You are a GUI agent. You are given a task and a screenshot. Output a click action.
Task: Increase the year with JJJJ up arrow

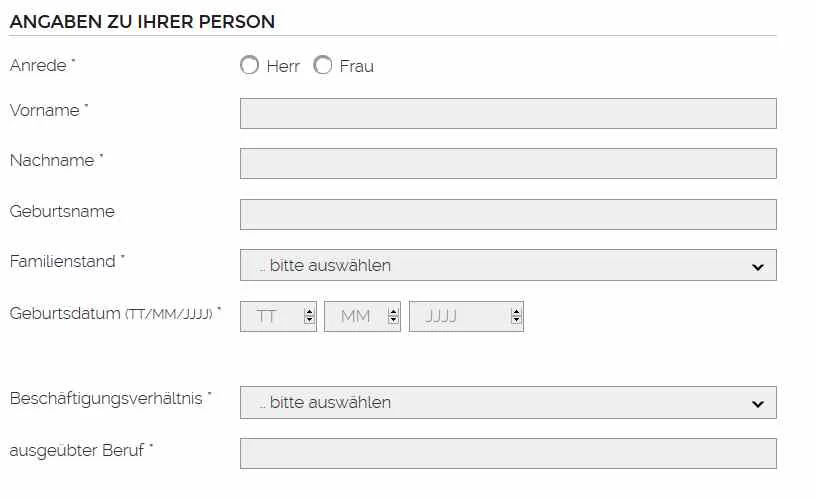516,312
